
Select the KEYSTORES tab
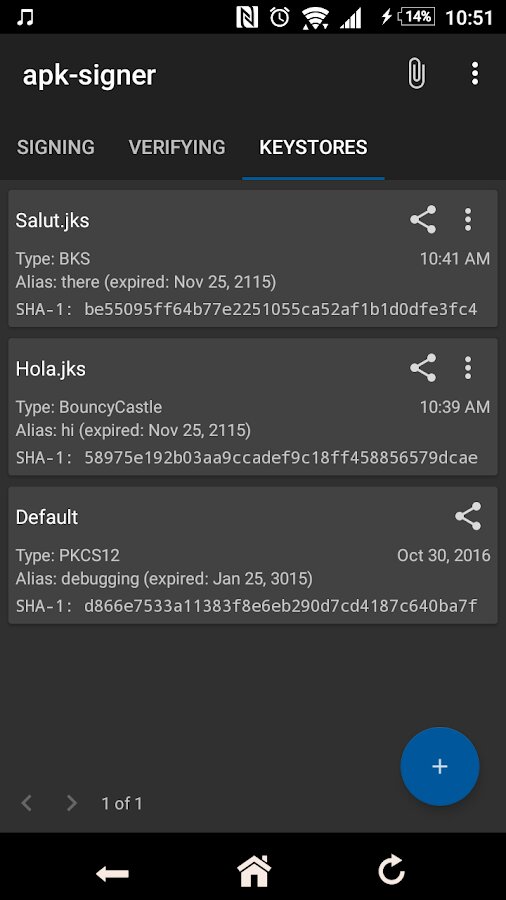[313, 148]
